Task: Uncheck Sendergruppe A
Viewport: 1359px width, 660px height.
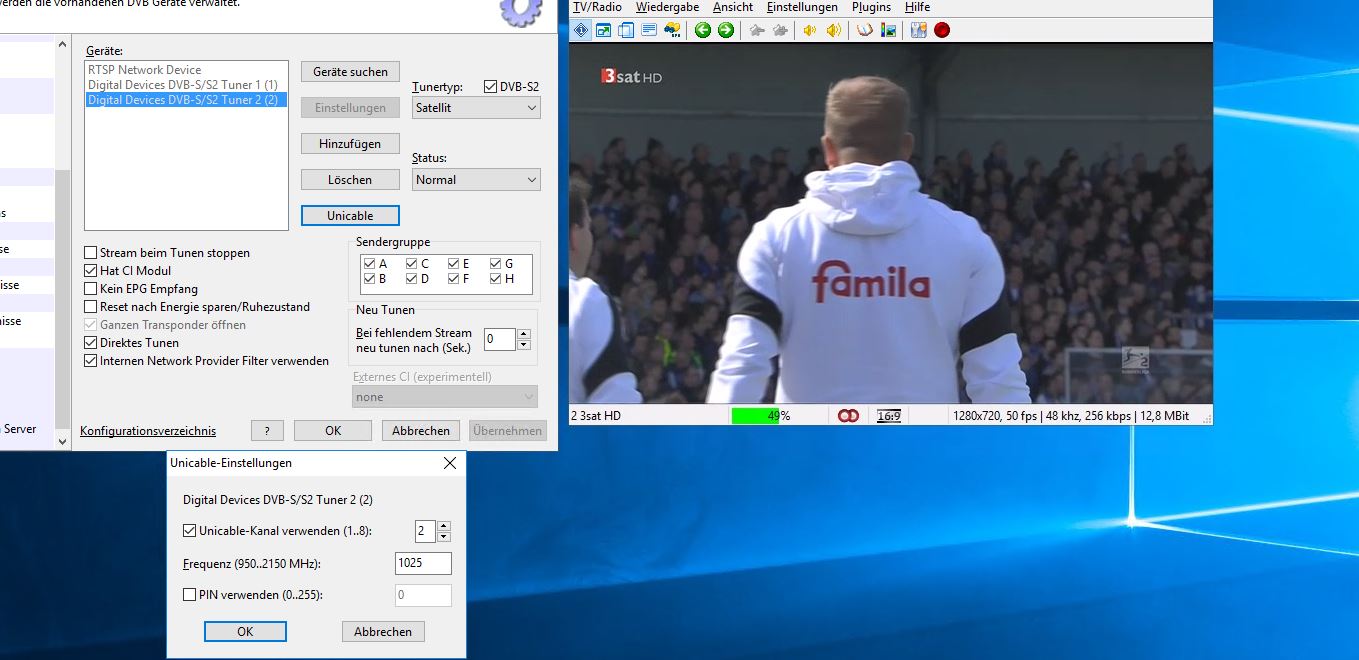Action: coord(369,264)
